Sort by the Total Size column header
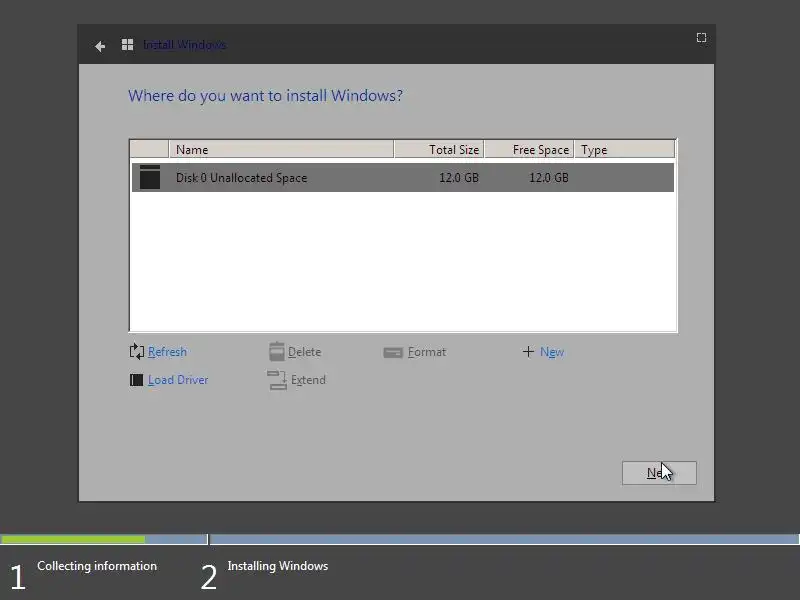The width and height of the screenshot is (800, 600). 439,149
